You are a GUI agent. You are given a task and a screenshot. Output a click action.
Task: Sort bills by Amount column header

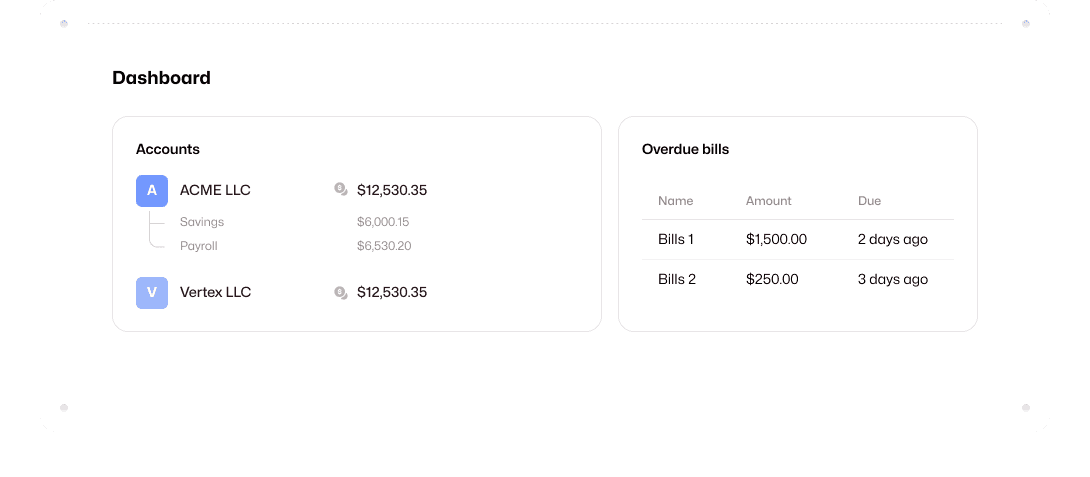click(768, 201)
